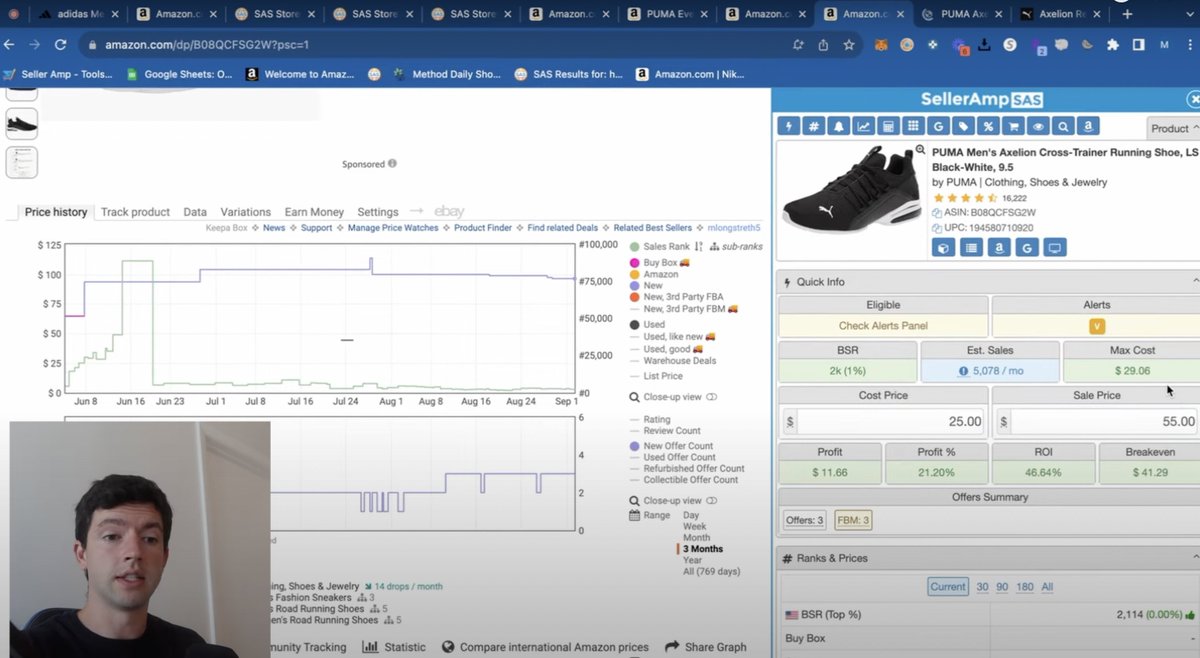Click the FBM: 3 button
Screen dimensions: 1200x658
click(x=853, y=520)
